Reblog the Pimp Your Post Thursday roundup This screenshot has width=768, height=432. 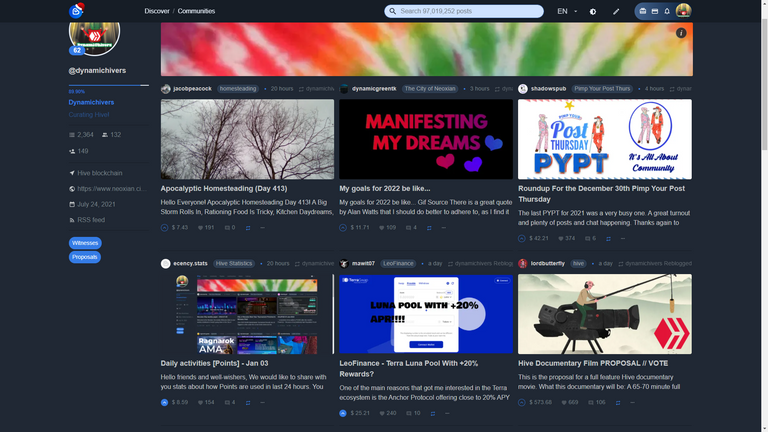pos(608,239)
